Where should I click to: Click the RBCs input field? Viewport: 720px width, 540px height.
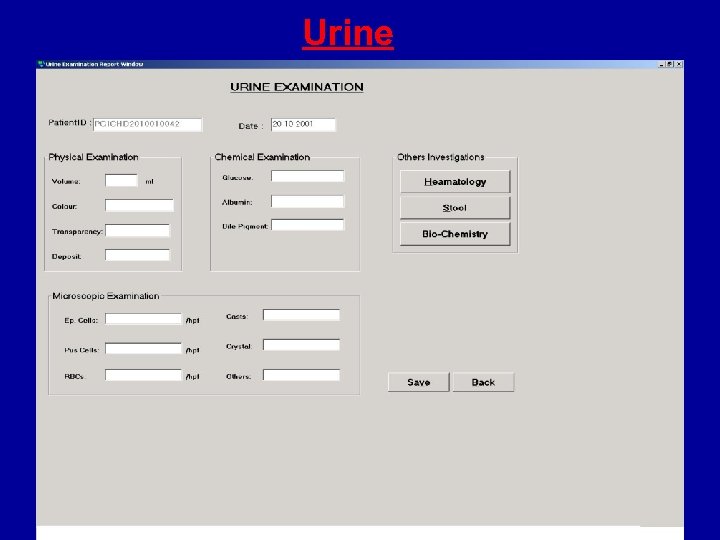pos(143,375)
